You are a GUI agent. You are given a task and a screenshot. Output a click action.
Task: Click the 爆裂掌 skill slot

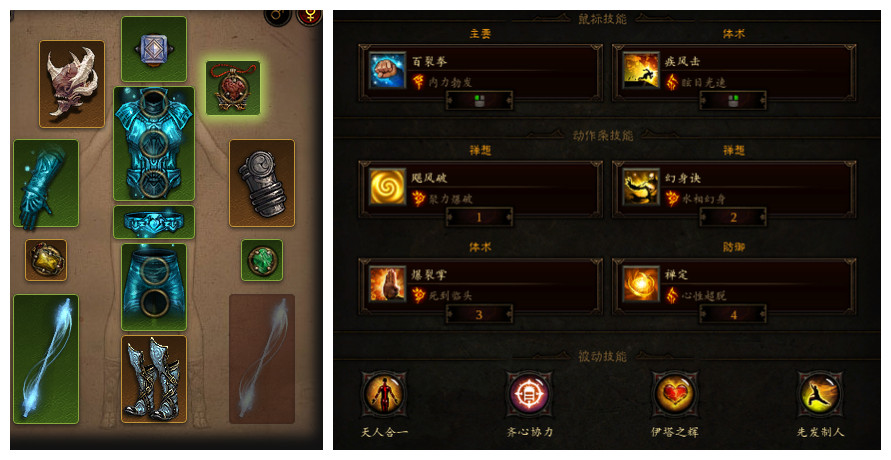click(480, 286)
